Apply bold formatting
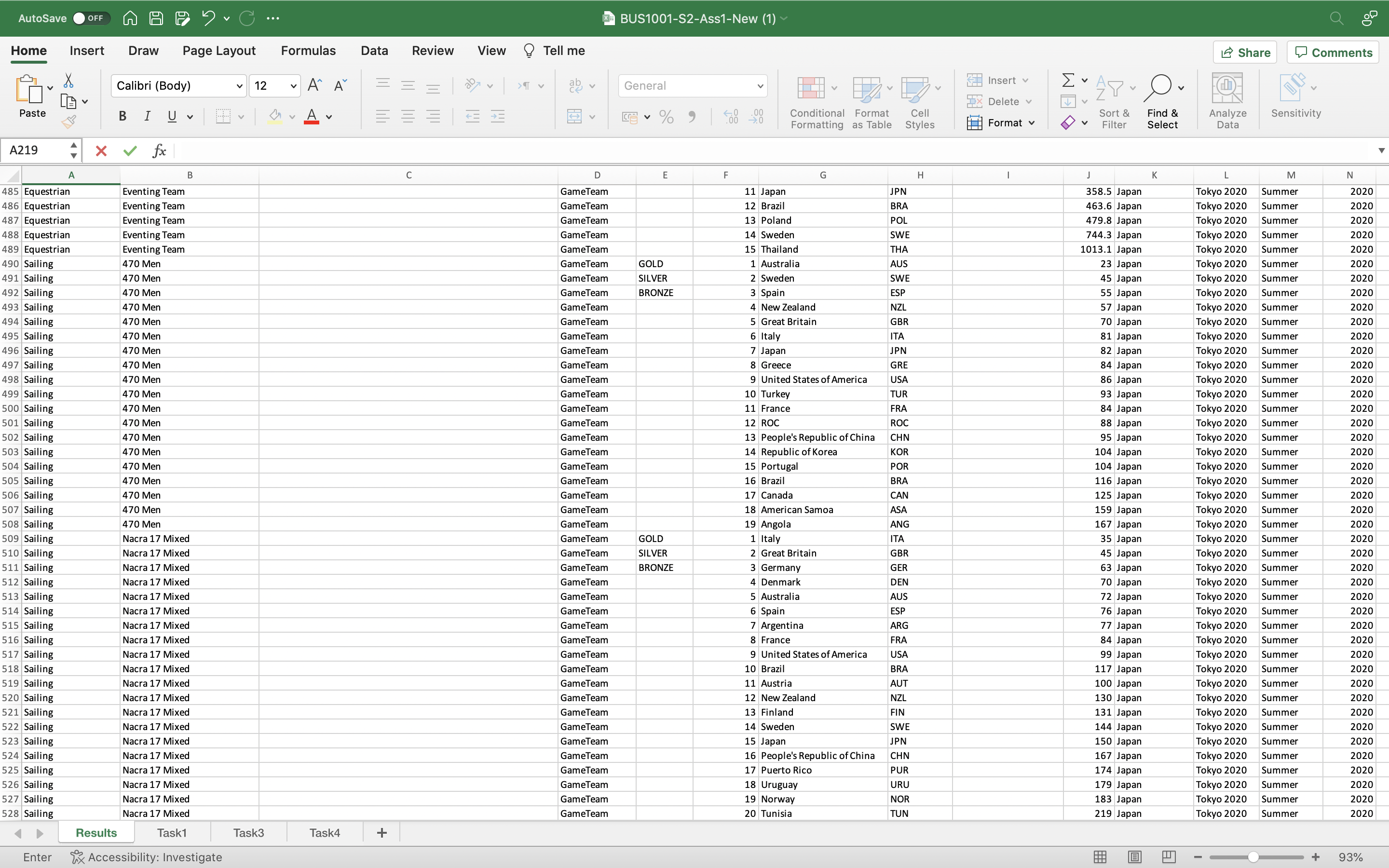This screenshot has height=868, width=1389. pyautogui.click(x=122, y=116)
